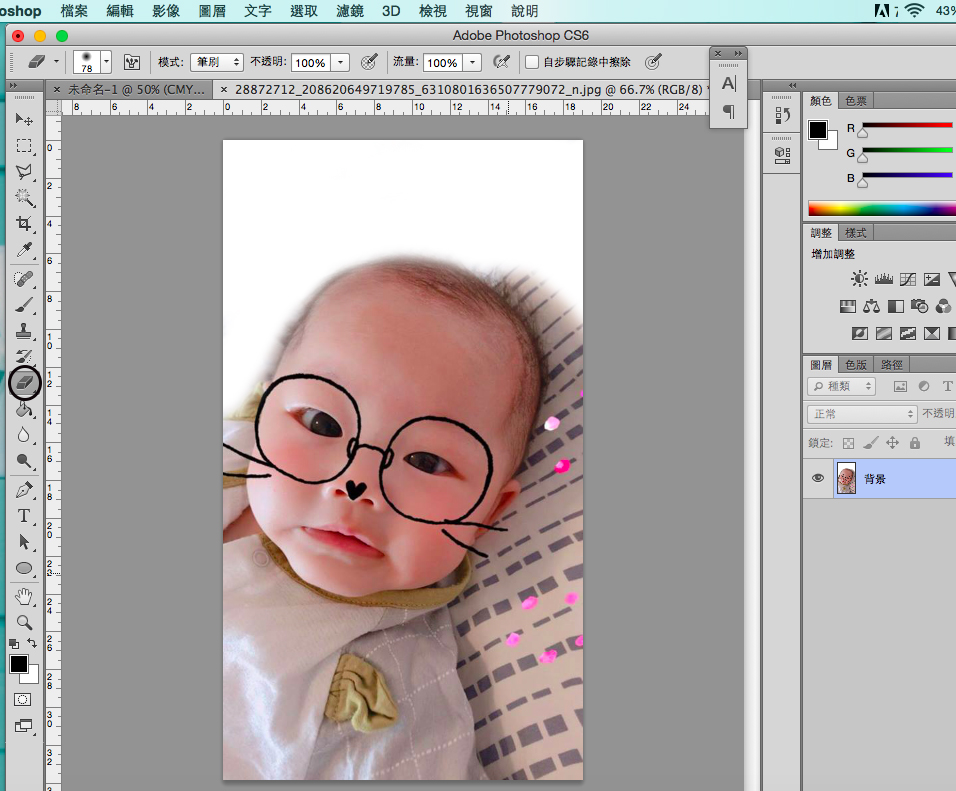Viewport: 956px width, 791px height.
Task: Expand the 不透明 opacity value dropdown arrow
Action: point(341,62)
